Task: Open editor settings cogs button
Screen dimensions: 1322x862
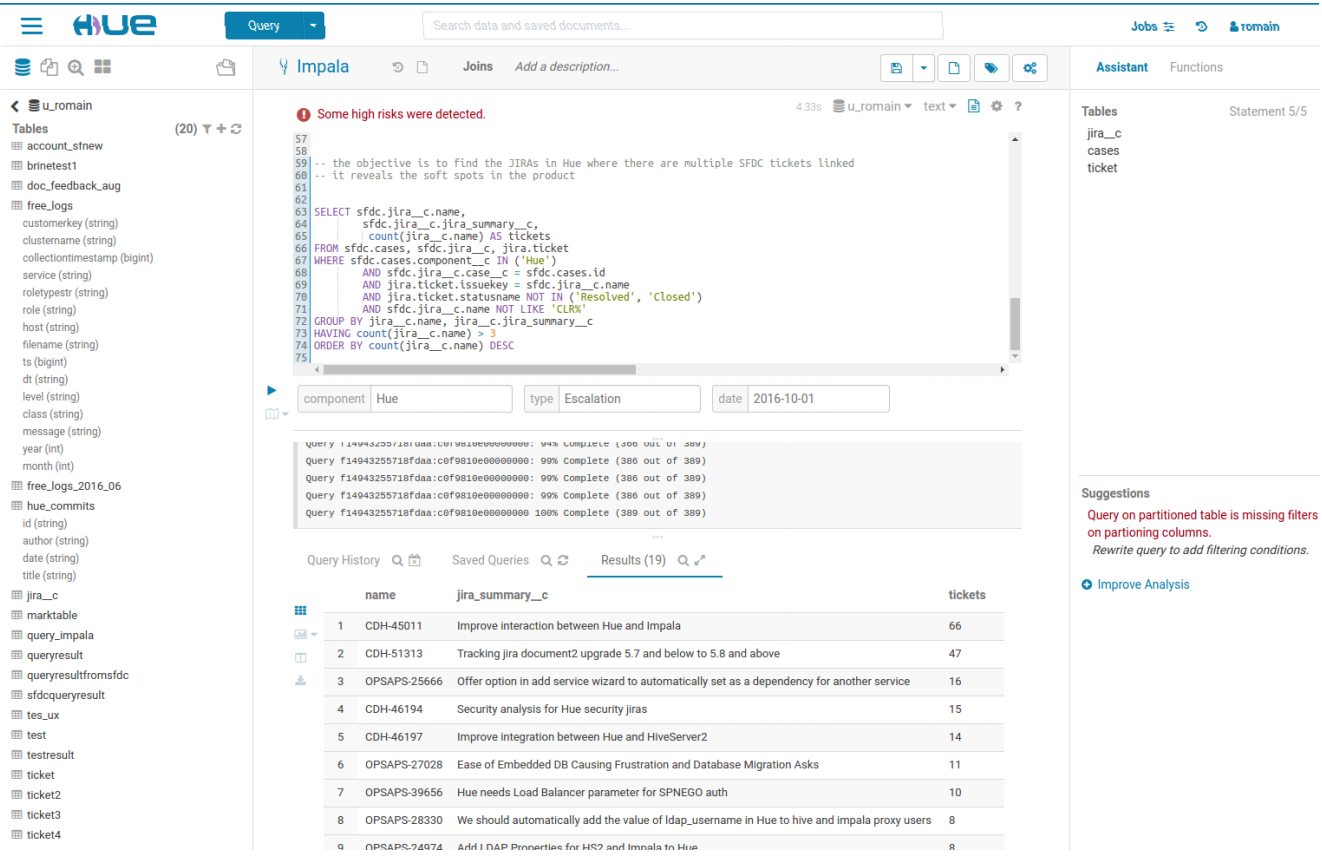Action: pyautogui.click(x=1030, y=68)
